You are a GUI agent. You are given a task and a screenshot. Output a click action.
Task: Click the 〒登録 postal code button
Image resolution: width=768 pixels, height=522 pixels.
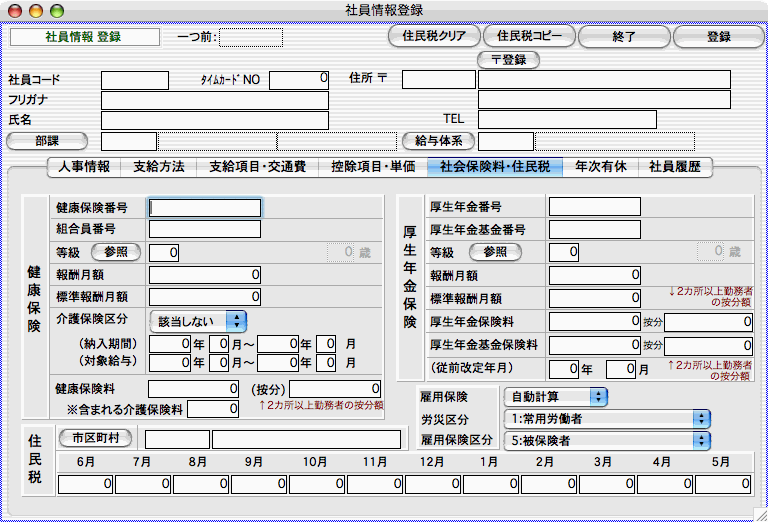coord(508,60)
